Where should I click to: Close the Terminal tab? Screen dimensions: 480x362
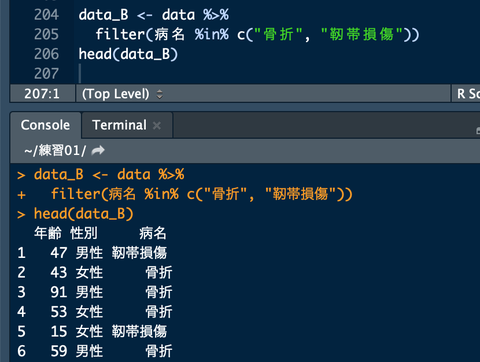(157, 126)
